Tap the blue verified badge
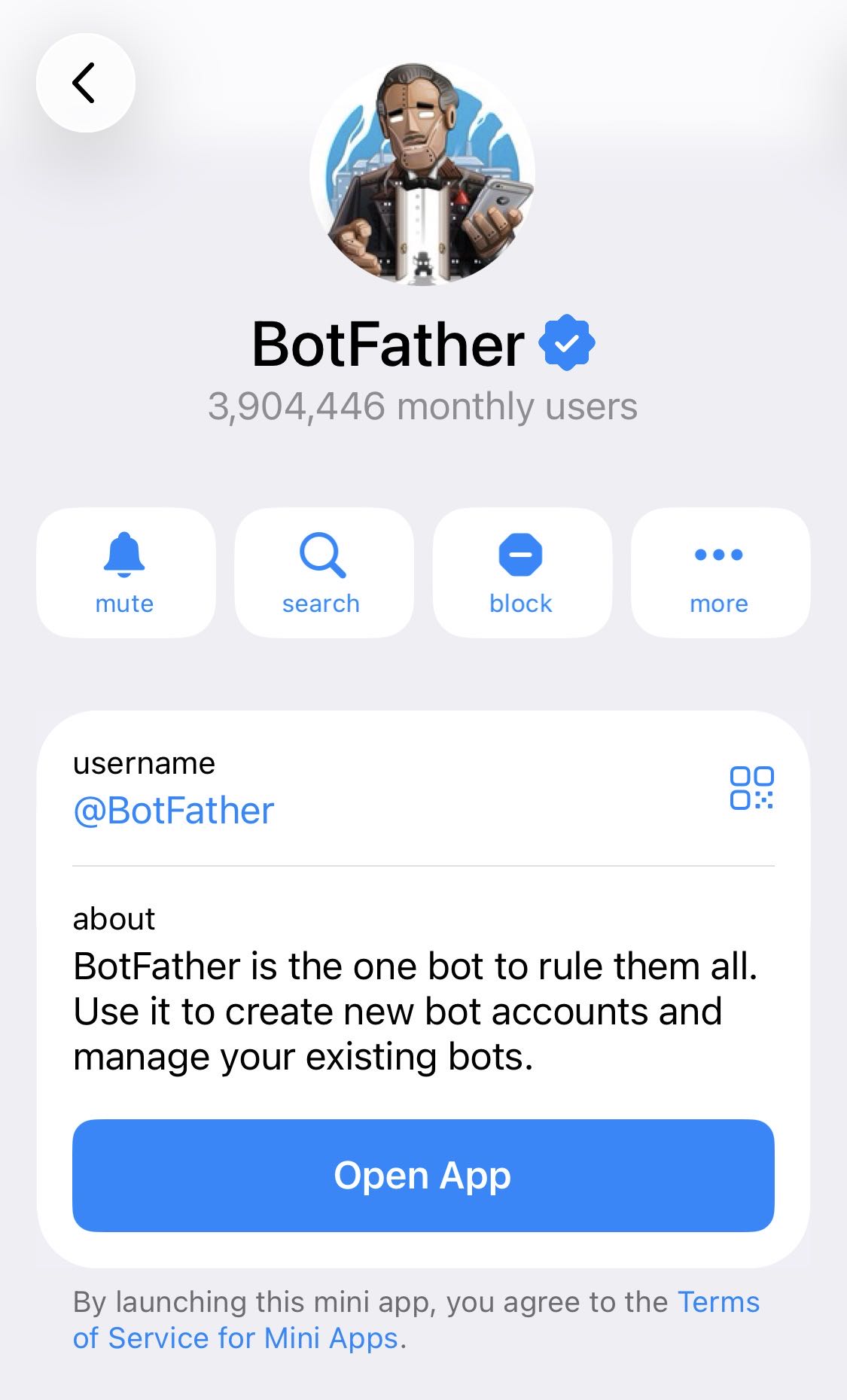Viewport: 847px width, 1400px height. click(567, 342)
